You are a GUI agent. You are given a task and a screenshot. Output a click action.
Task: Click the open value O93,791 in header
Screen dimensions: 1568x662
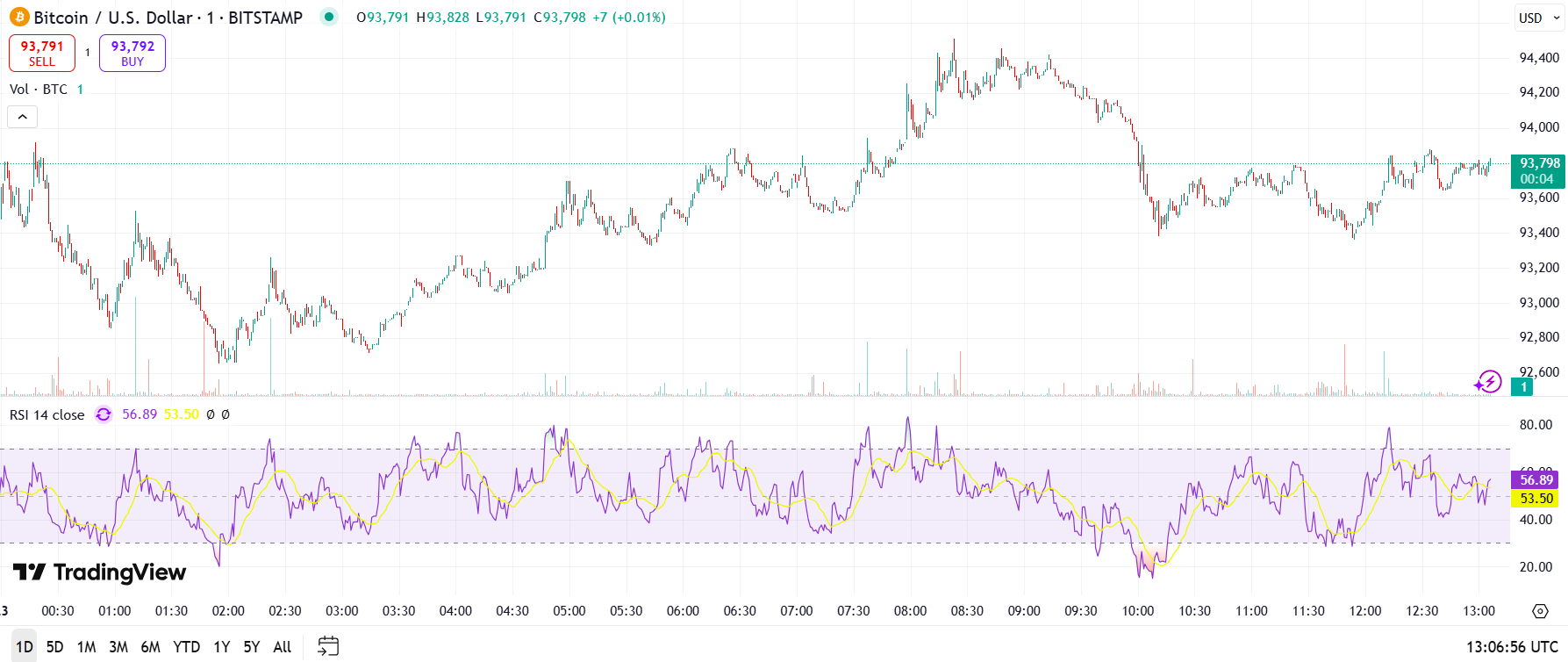[x=383, y=18]
